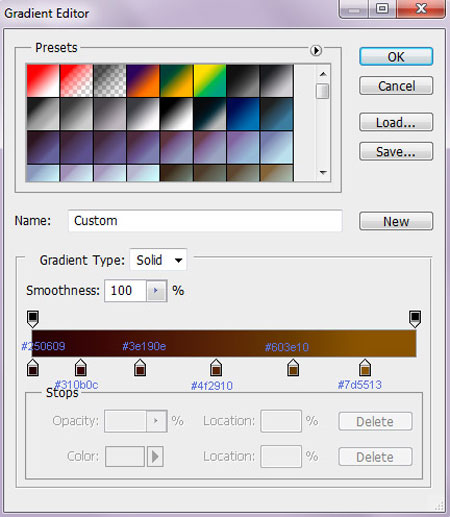Choose the dark teal-blue preset ending row two
The image size is (450, 517).
(x=276, y=114)
